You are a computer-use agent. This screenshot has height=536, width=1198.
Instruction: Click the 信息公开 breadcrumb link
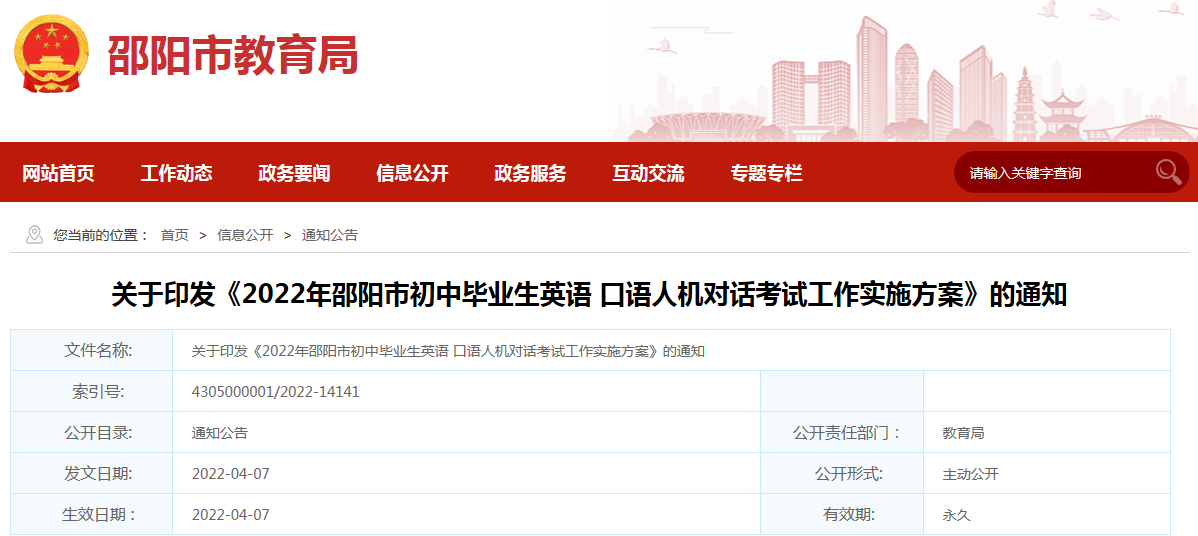(x=245, y=235)
